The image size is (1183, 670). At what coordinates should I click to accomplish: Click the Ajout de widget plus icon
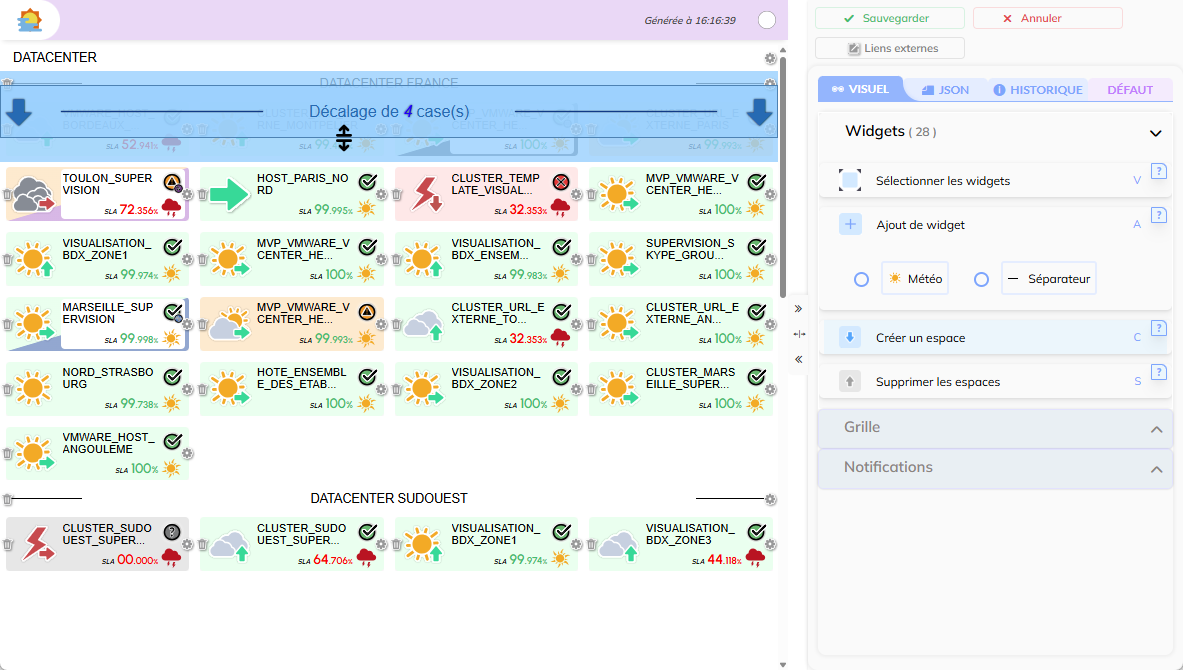pos(850,225)
